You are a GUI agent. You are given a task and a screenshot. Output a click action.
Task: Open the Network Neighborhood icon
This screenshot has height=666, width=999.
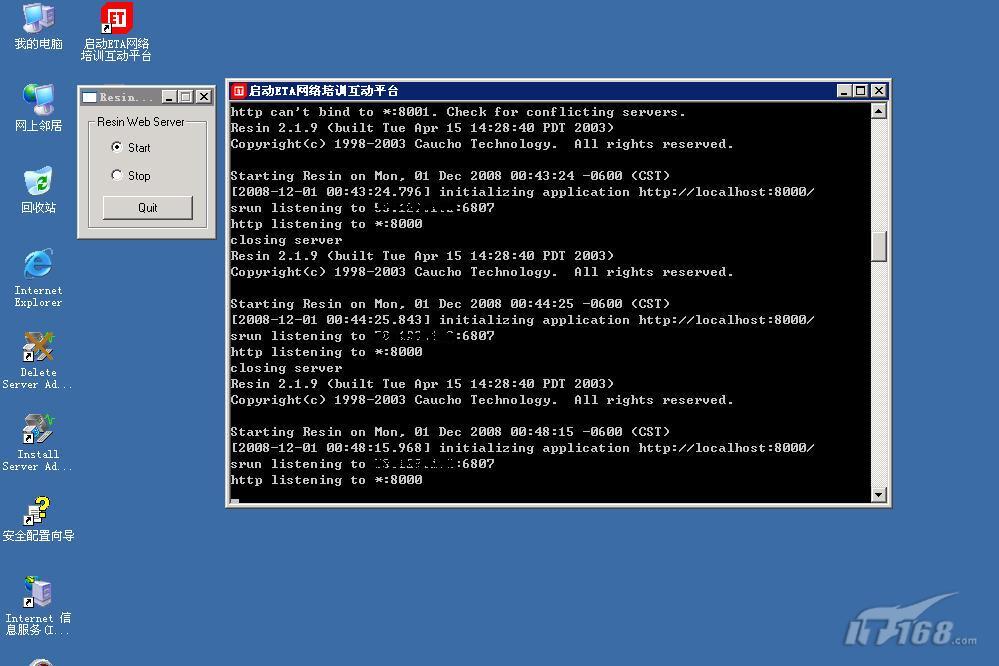38,101
